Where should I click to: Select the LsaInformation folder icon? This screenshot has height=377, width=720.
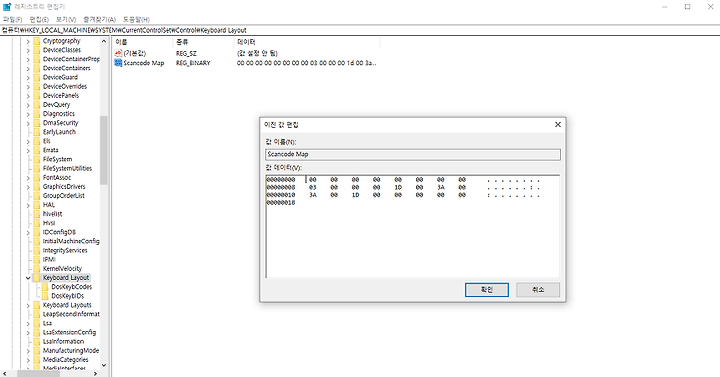click(x=37, y=342)
